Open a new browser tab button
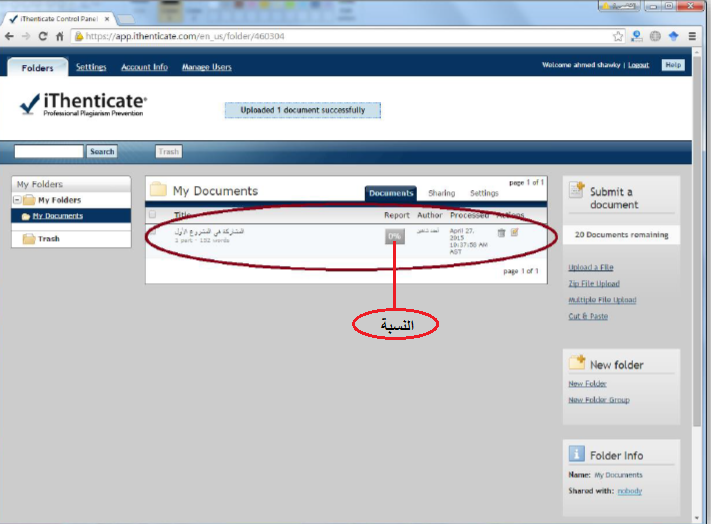 tap(126, 19)
